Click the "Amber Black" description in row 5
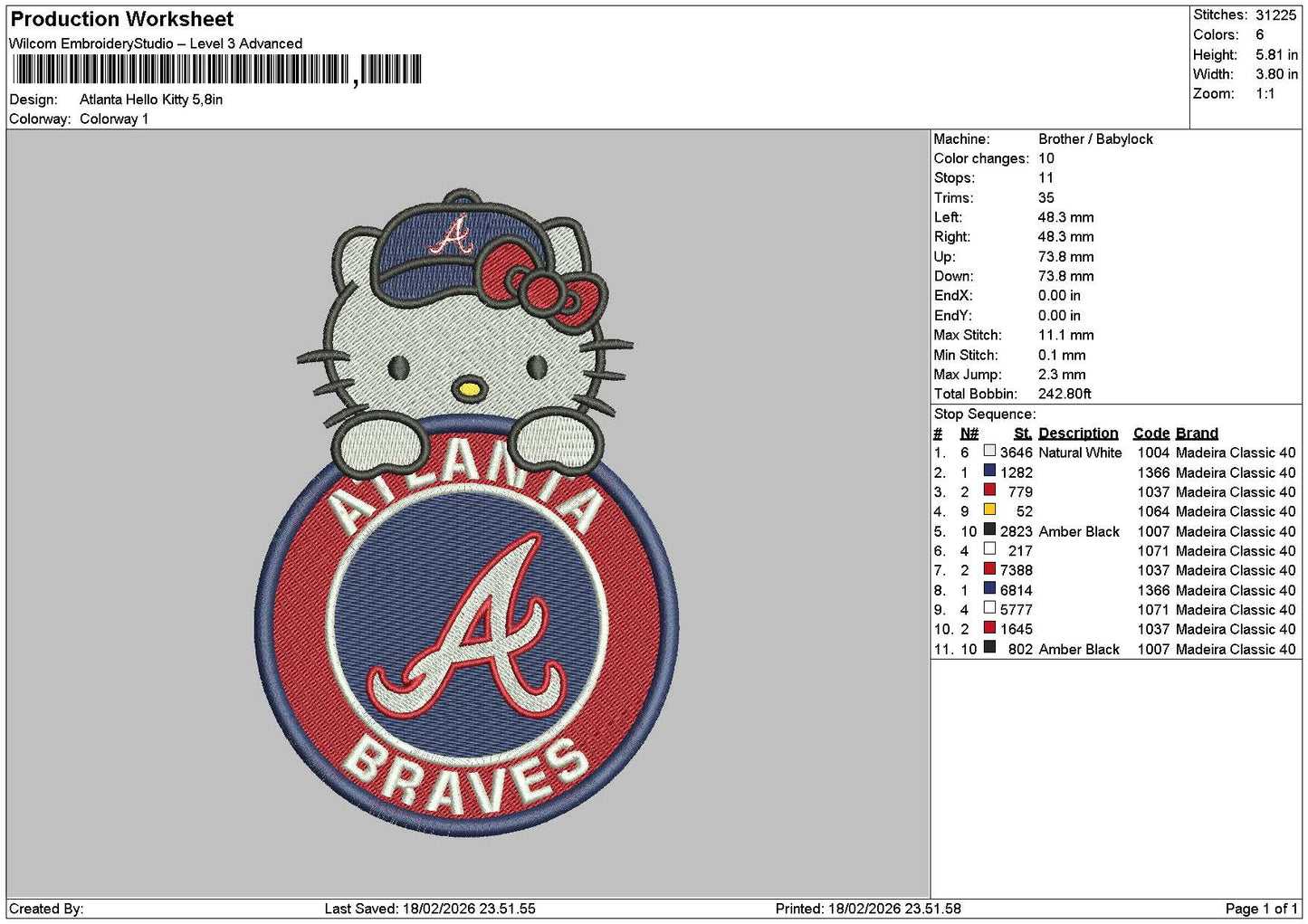 tap(1079, 531)
